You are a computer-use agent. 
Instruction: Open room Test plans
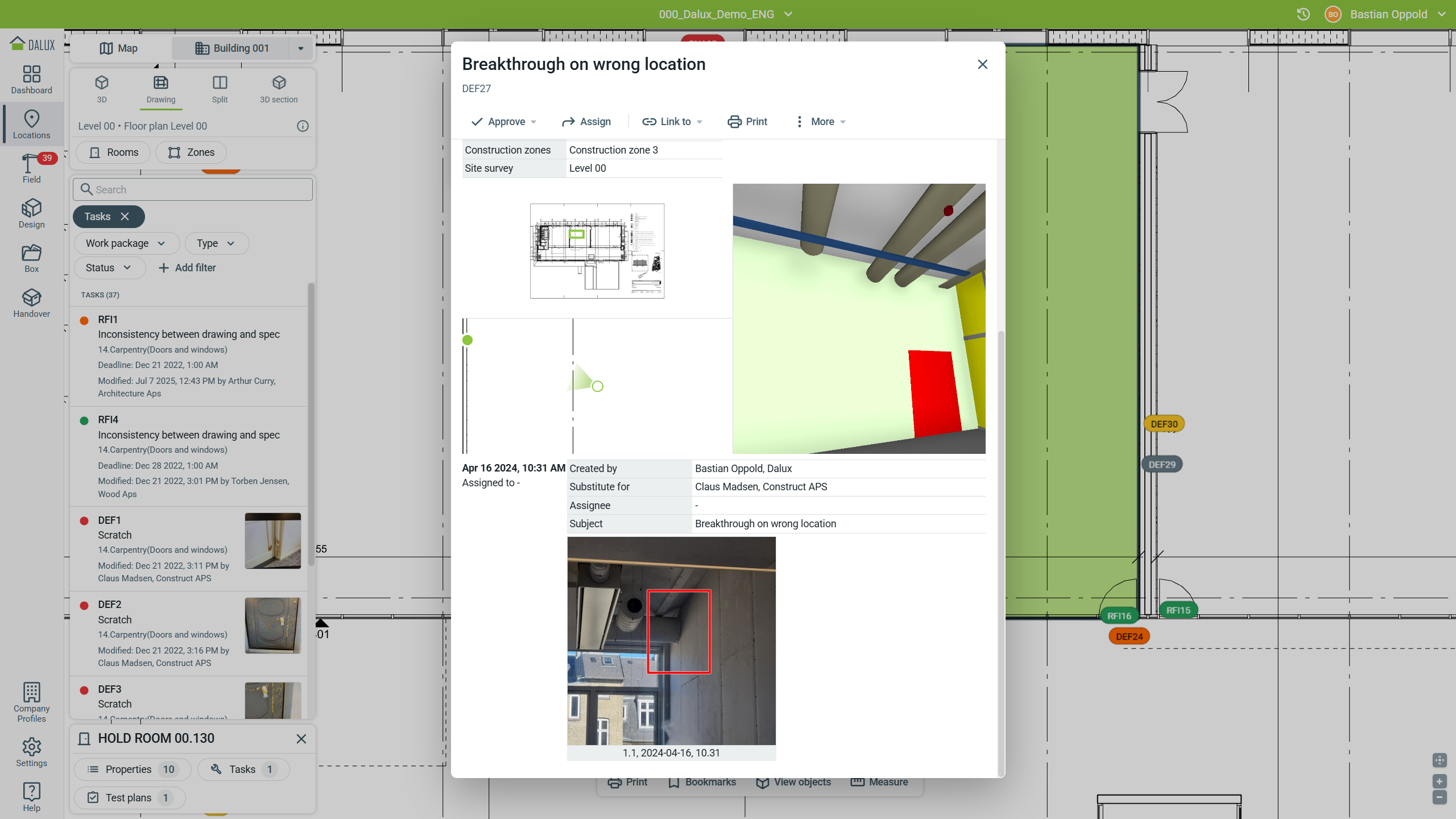click(x=130, y=798)
